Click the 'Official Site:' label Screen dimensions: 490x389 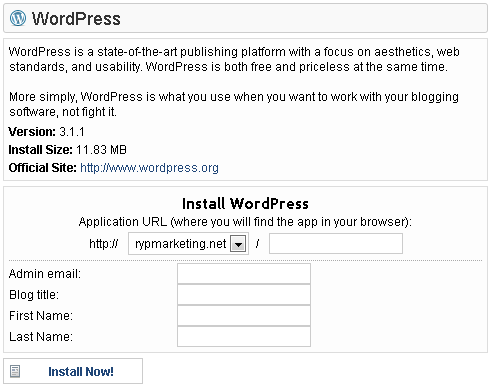[x=42, y=168]
